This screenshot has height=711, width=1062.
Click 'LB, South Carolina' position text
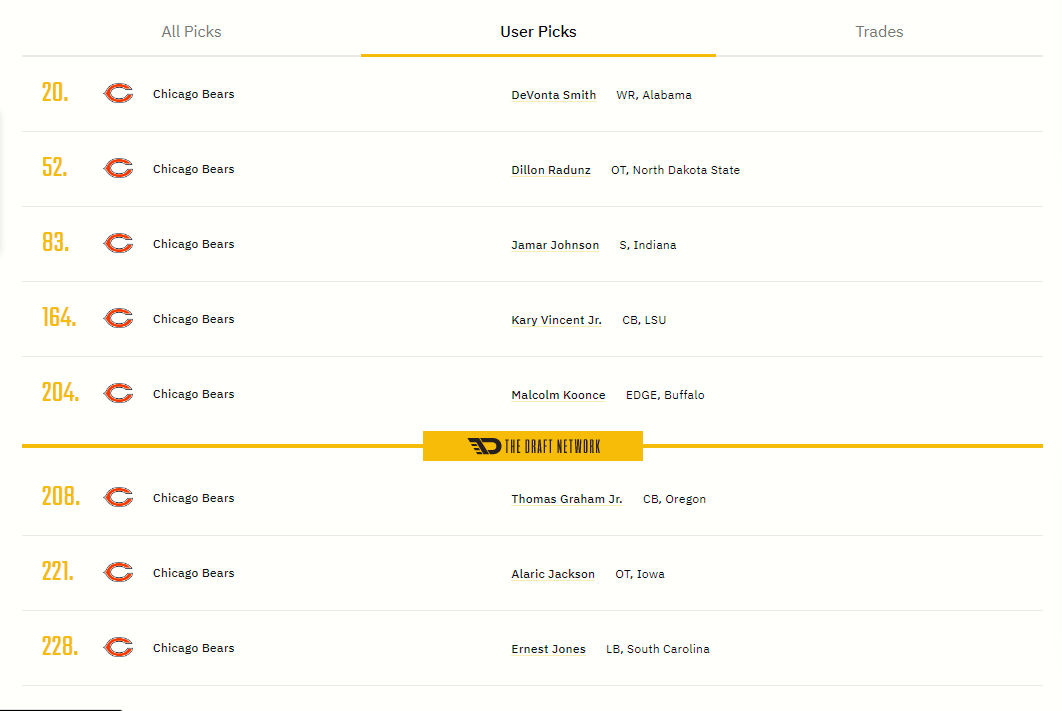click(658, 649)
